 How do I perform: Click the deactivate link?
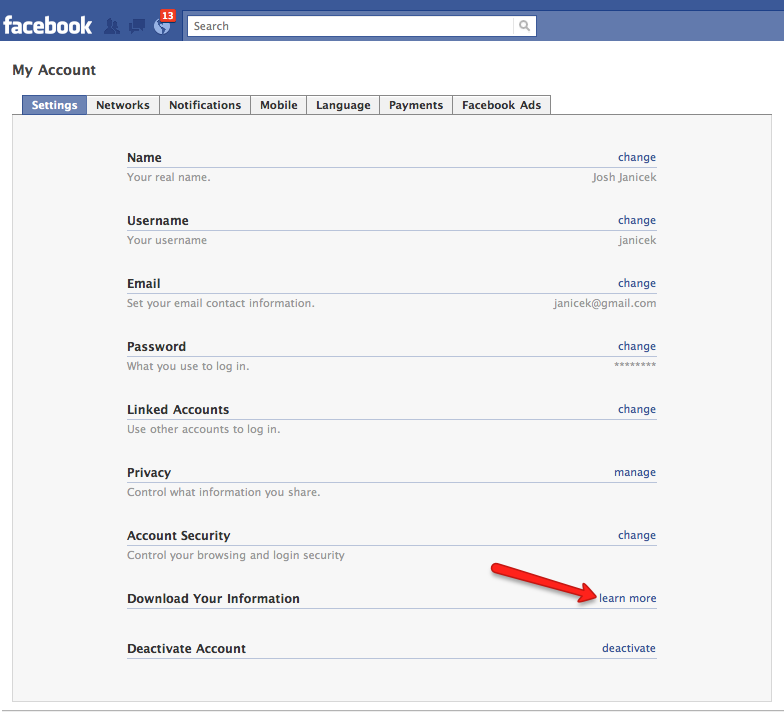coord(628,648)
